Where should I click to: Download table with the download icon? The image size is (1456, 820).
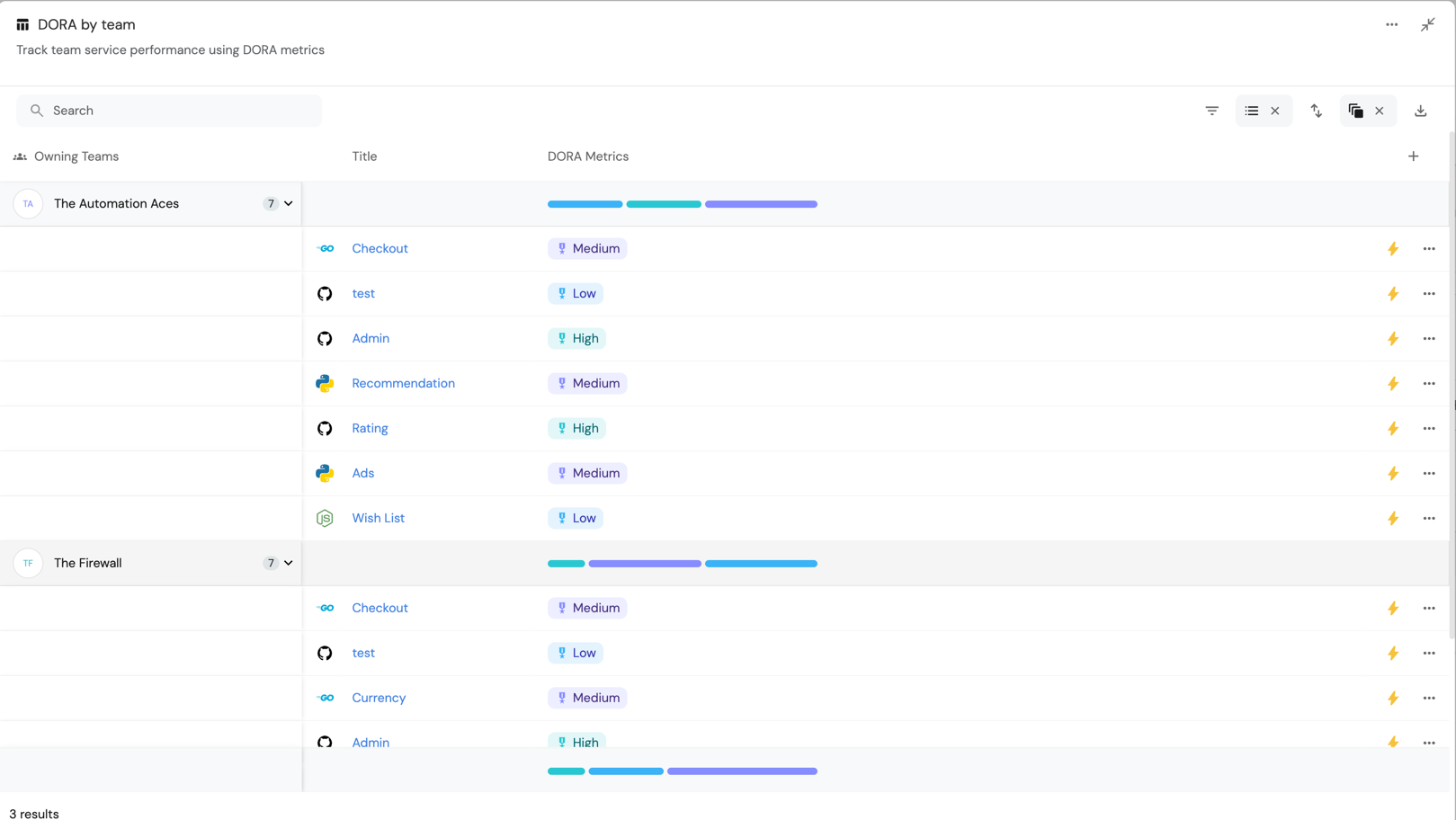point(1420,111)
